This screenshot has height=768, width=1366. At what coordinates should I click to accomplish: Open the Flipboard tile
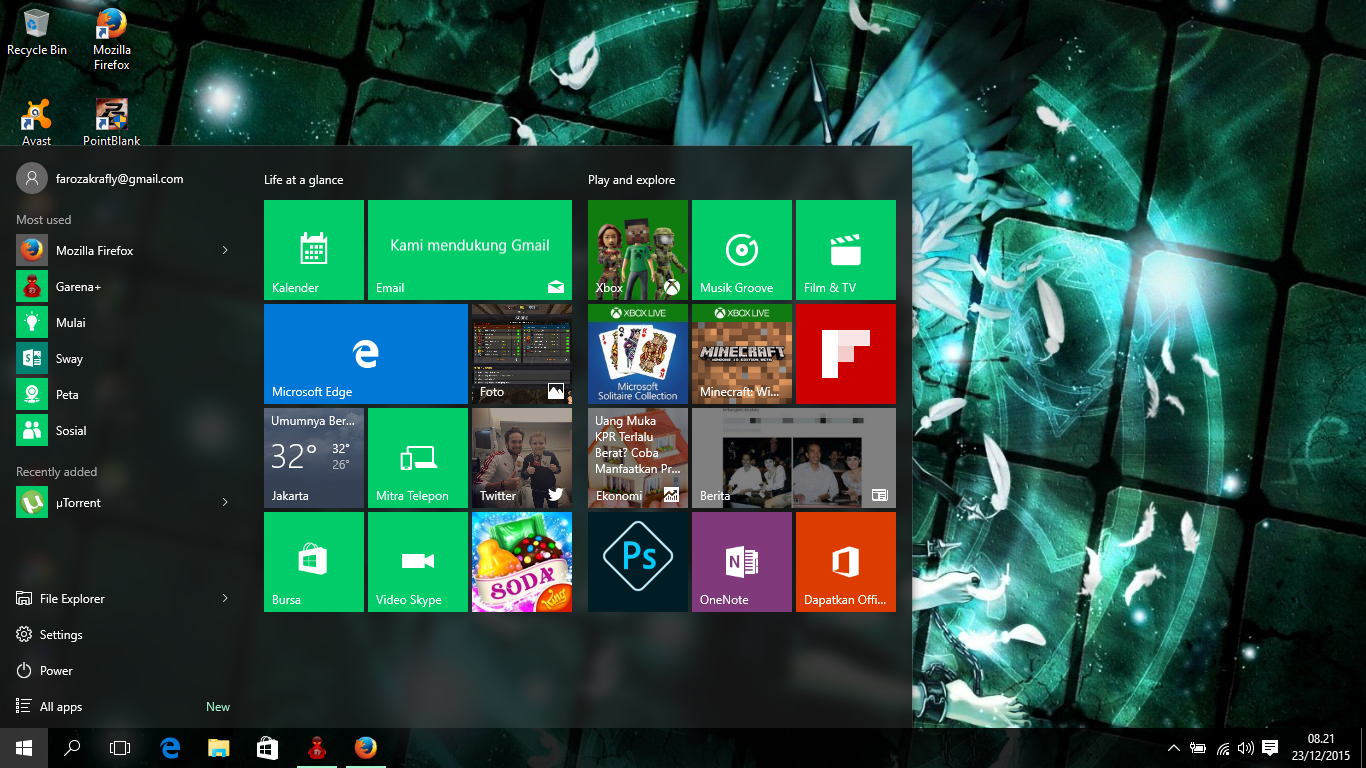[x=845, y=354]
